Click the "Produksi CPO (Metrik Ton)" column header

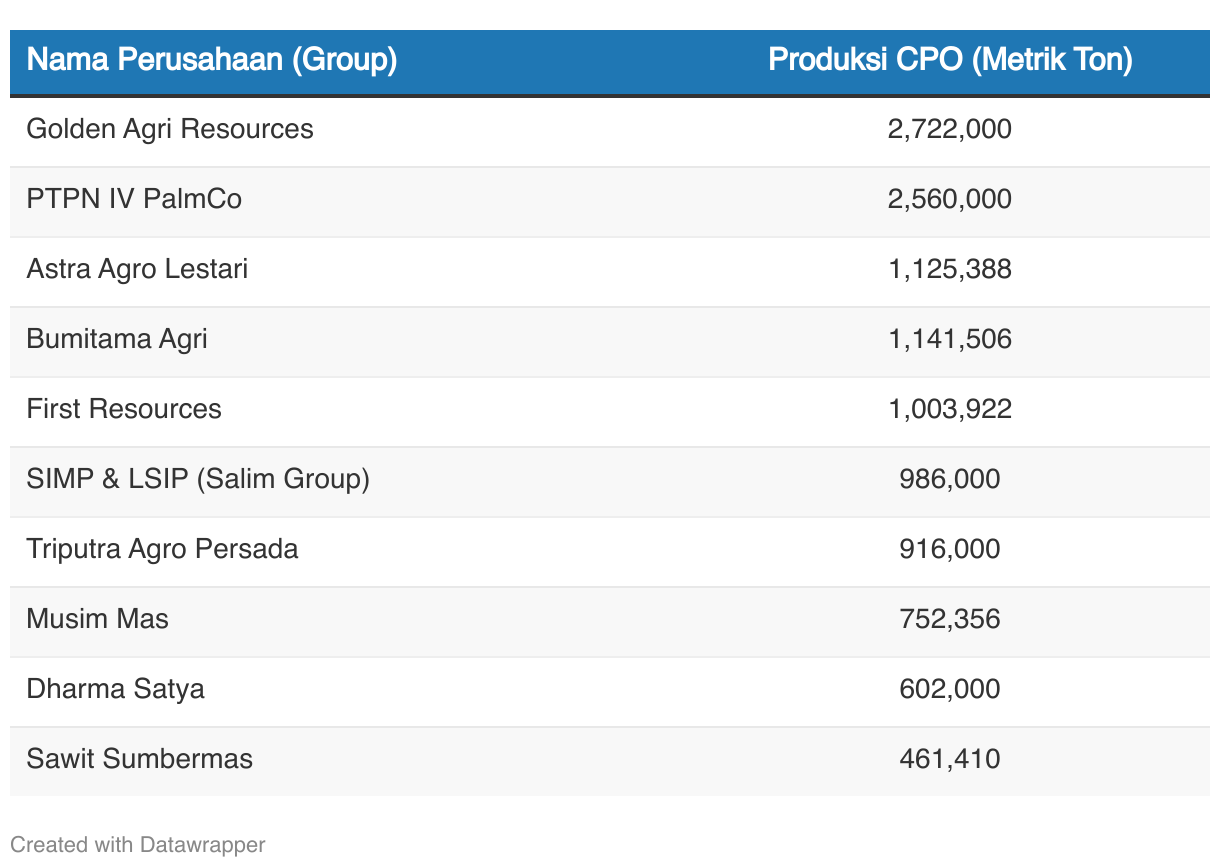(950, 60)
